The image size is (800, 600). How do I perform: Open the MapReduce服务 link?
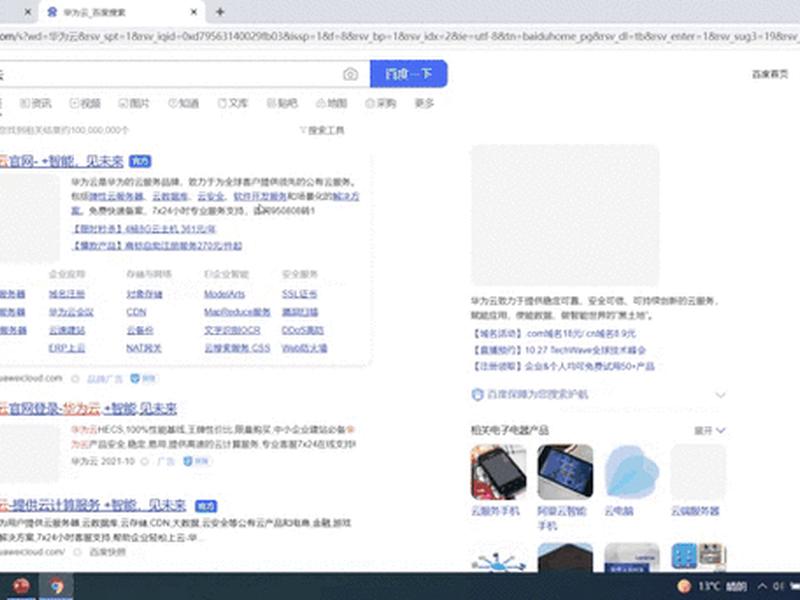coord(237,312)
